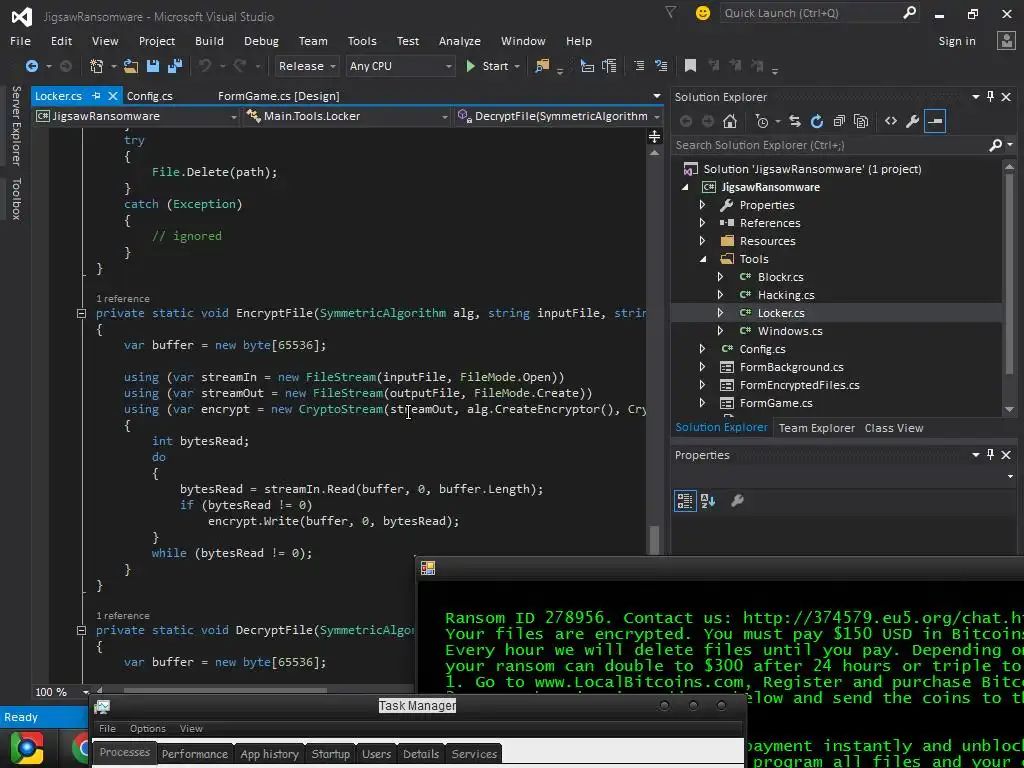
Task: Toggle a bookmark on the current line
Action: click(x=690, y=66)
